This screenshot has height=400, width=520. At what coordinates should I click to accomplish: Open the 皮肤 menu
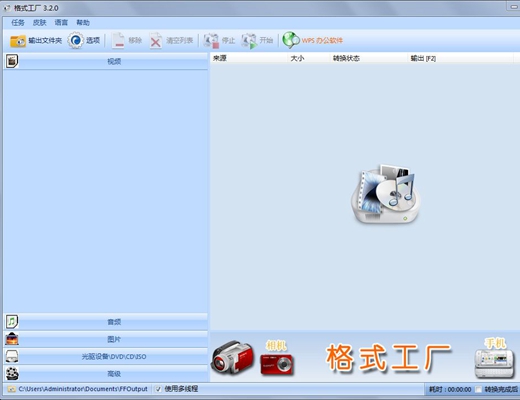[39, 23]
